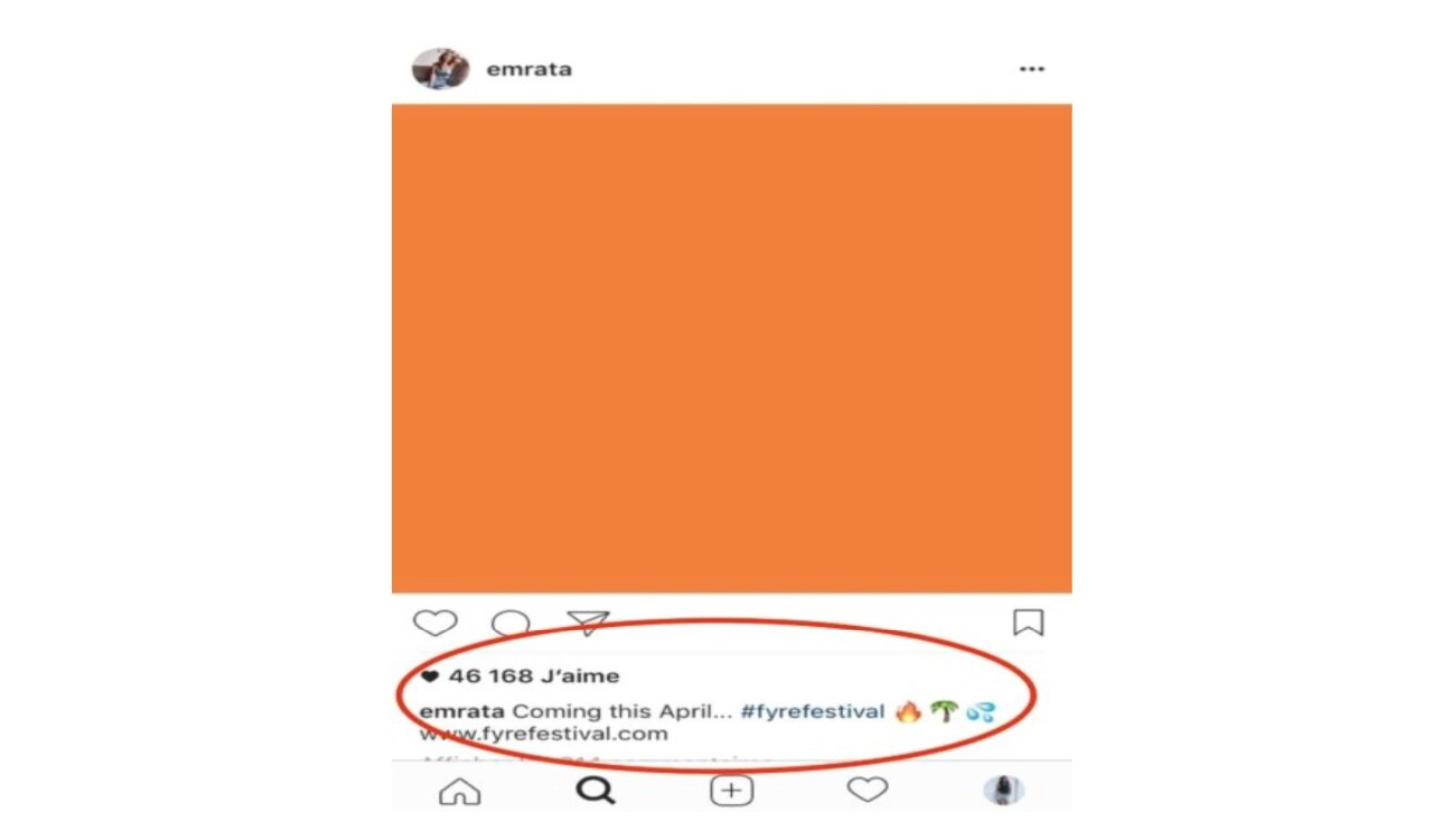Screen dimensions: 1437x840
Task: Open three-dot options menu for post
Action: [1032, 69]
